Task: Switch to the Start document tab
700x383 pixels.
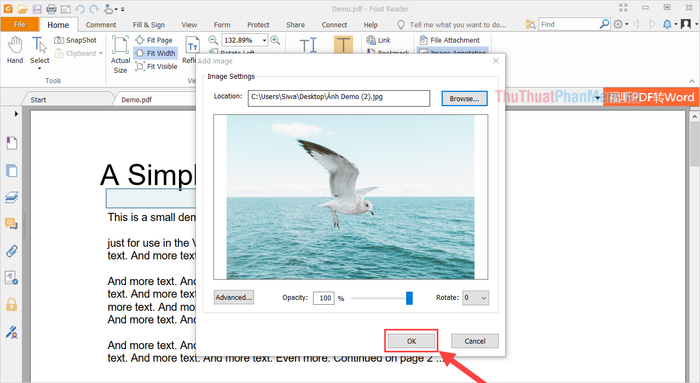Action: click(x=38, y=100)
